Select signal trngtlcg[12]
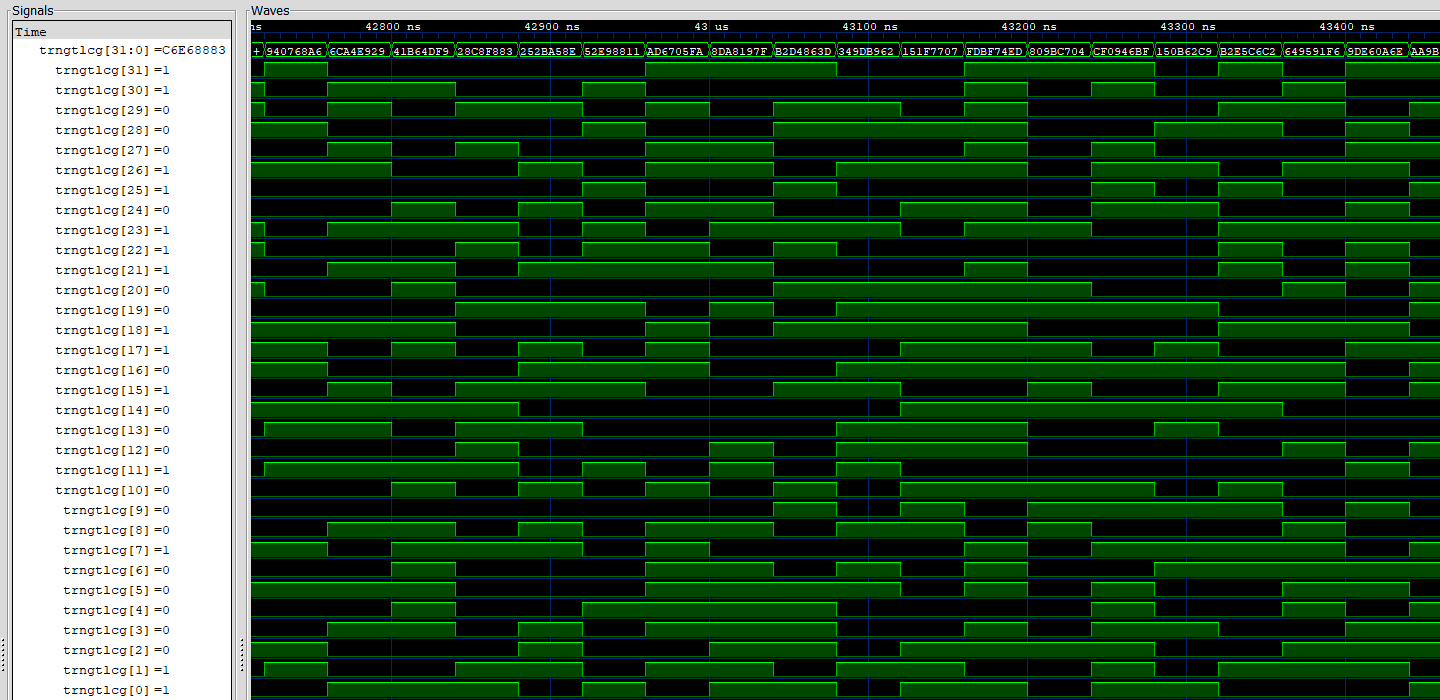 pos(112,450)
